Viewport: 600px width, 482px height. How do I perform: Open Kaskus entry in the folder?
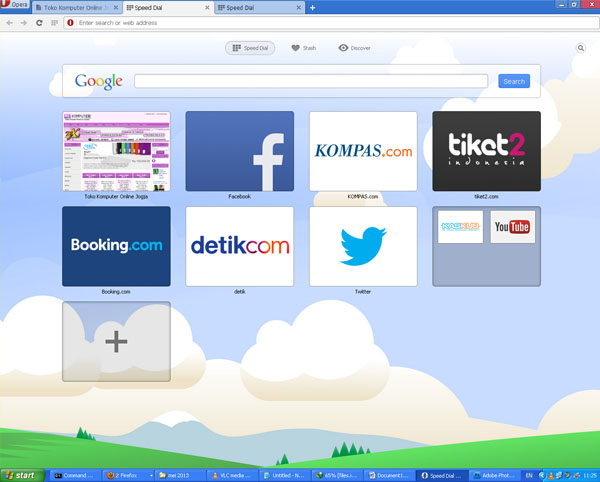click(x=460, y=227)
